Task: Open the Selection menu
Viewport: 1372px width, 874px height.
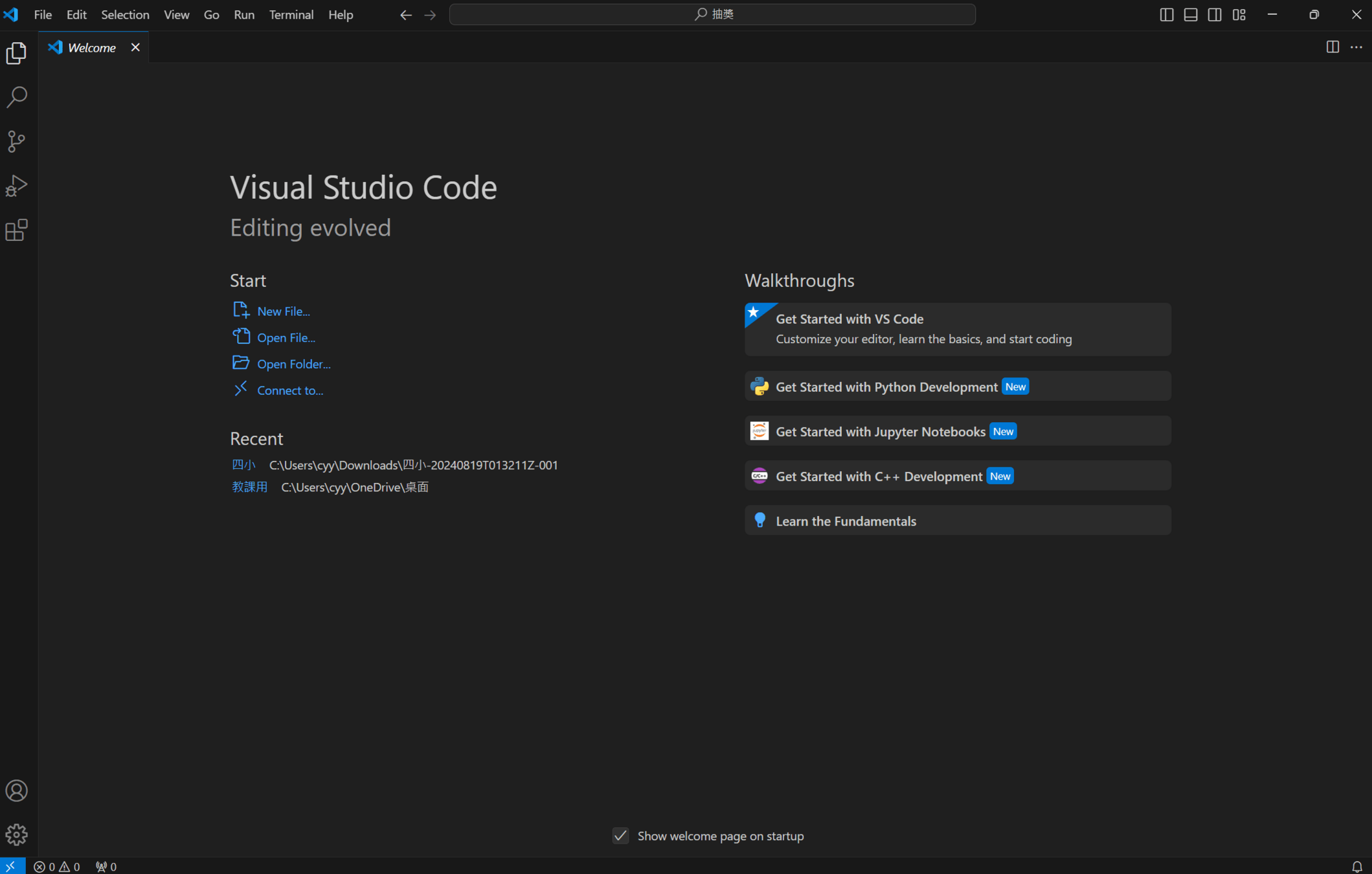Action: 125,14
